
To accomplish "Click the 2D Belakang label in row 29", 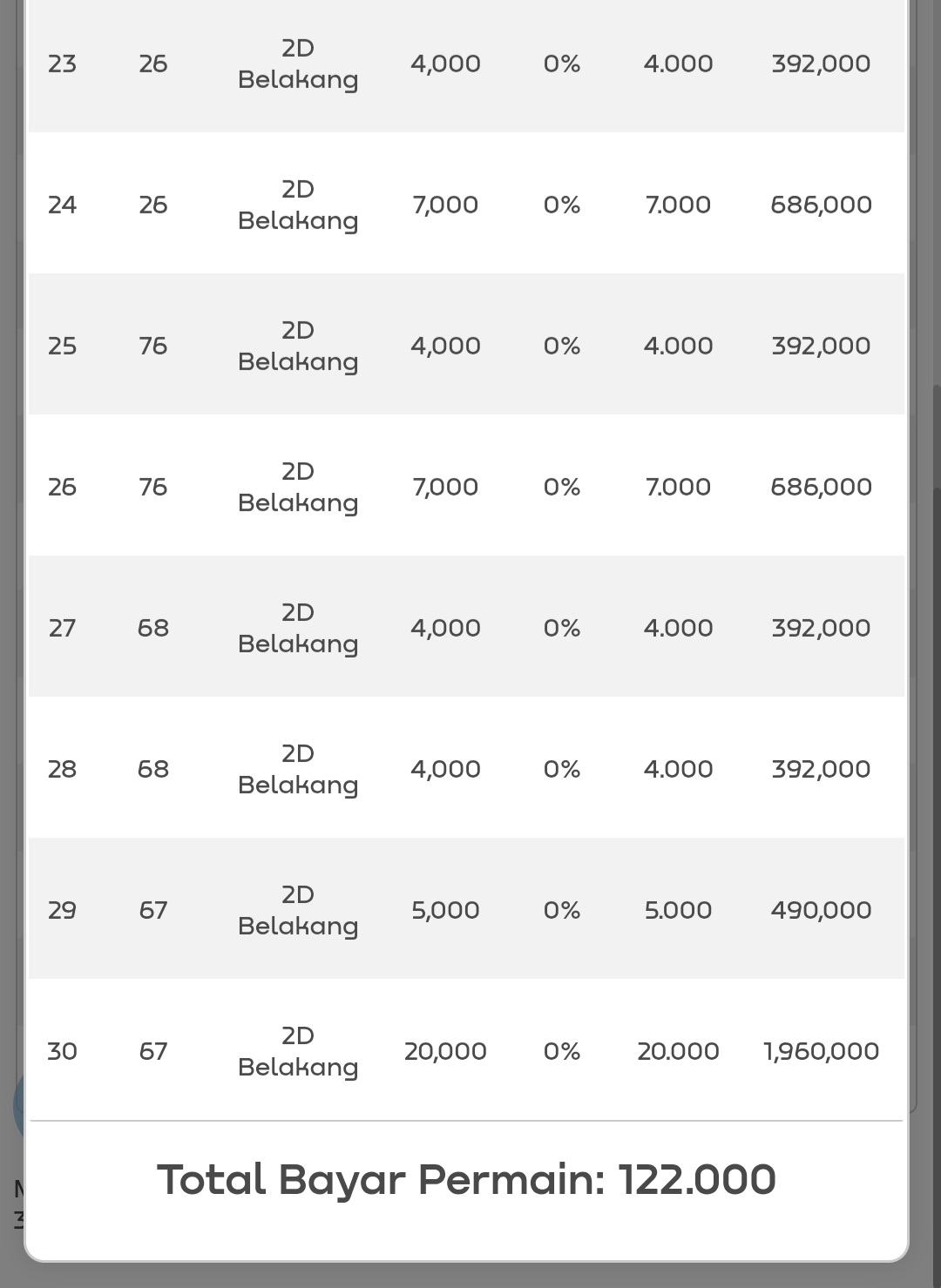I will (298, 910).
